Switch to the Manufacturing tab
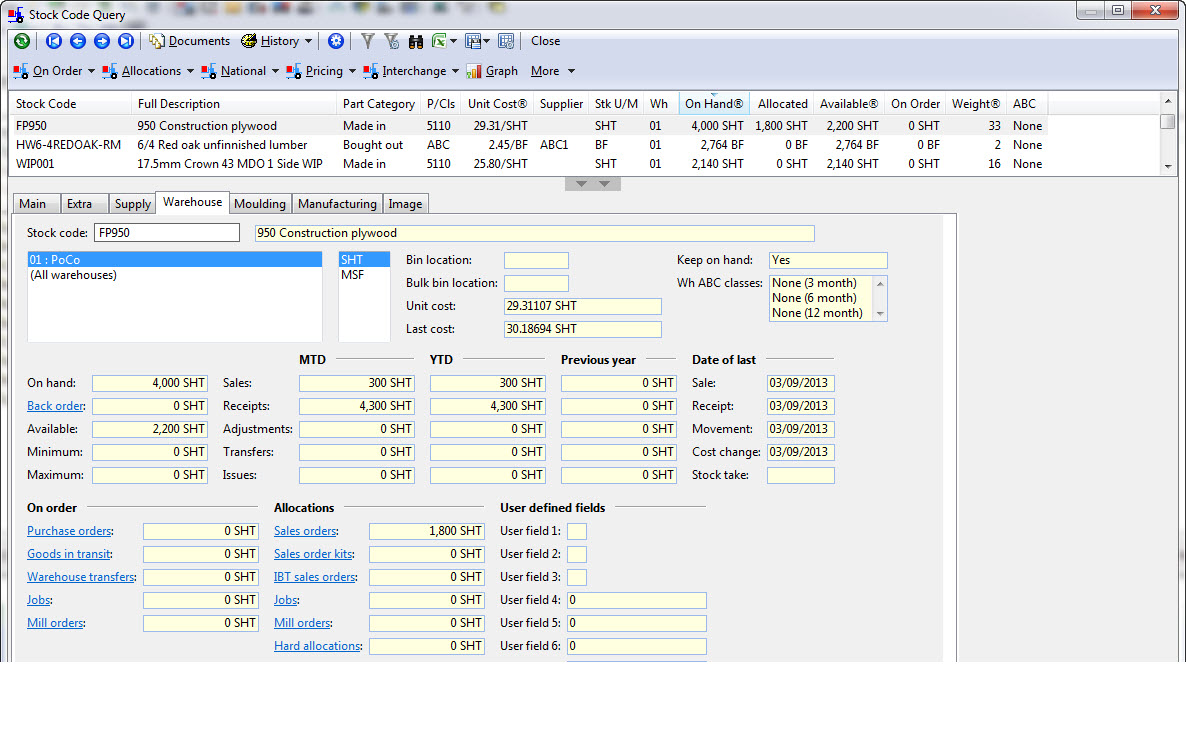 tap(337, 202)
